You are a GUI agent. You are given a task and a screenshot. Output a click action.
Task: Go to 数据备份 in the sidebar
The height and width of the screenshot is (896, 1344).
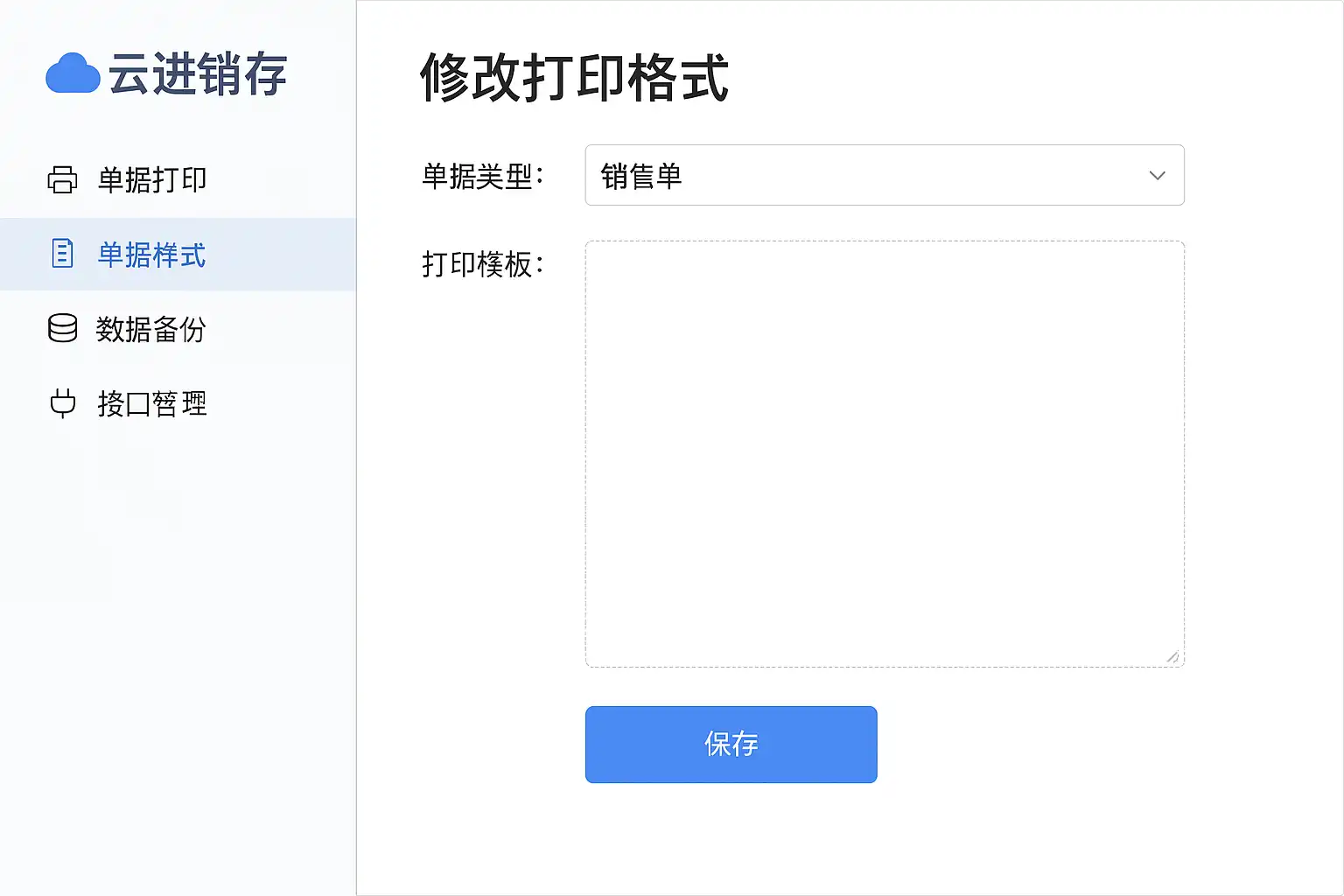point(151,330)
